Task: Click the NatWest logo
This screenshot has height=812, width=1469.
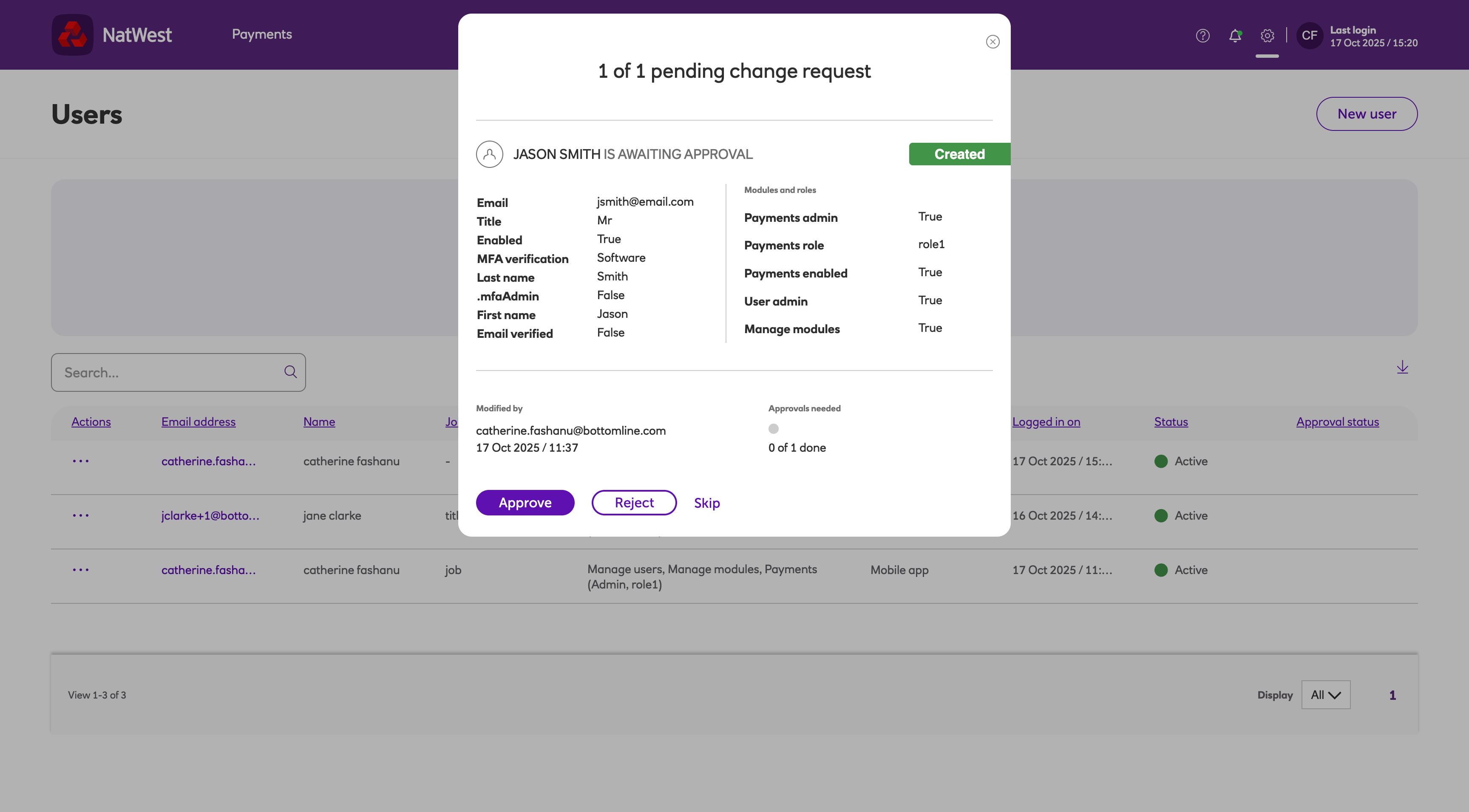Action: coord(72,35)
